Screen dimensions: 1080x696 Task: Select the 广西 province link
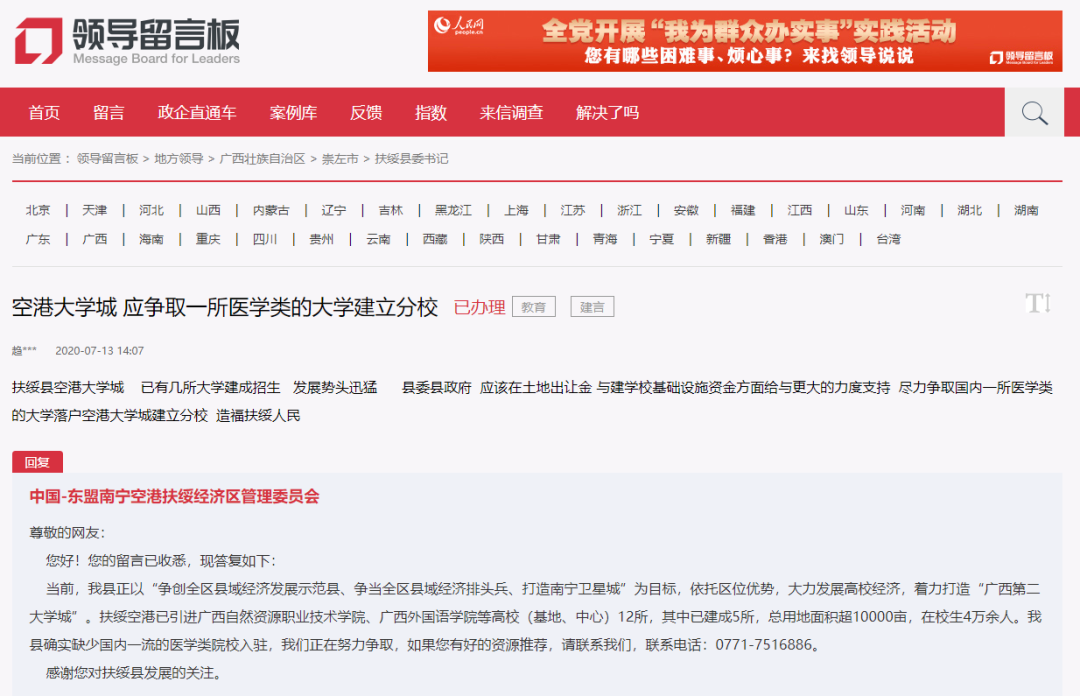(x=95, y=239)
